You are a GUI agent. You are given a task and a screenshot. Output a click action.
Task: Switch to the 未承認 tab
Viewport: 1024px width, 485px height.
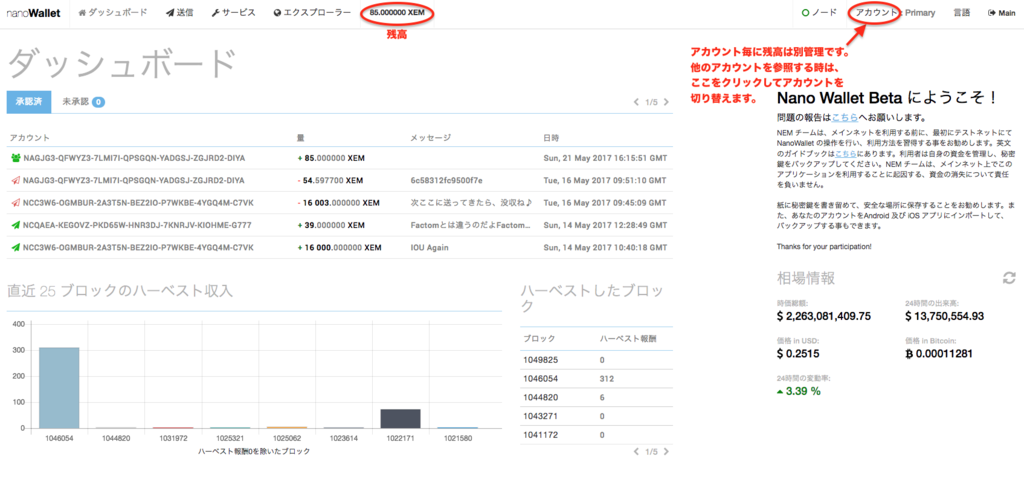(x=84, y=102)
